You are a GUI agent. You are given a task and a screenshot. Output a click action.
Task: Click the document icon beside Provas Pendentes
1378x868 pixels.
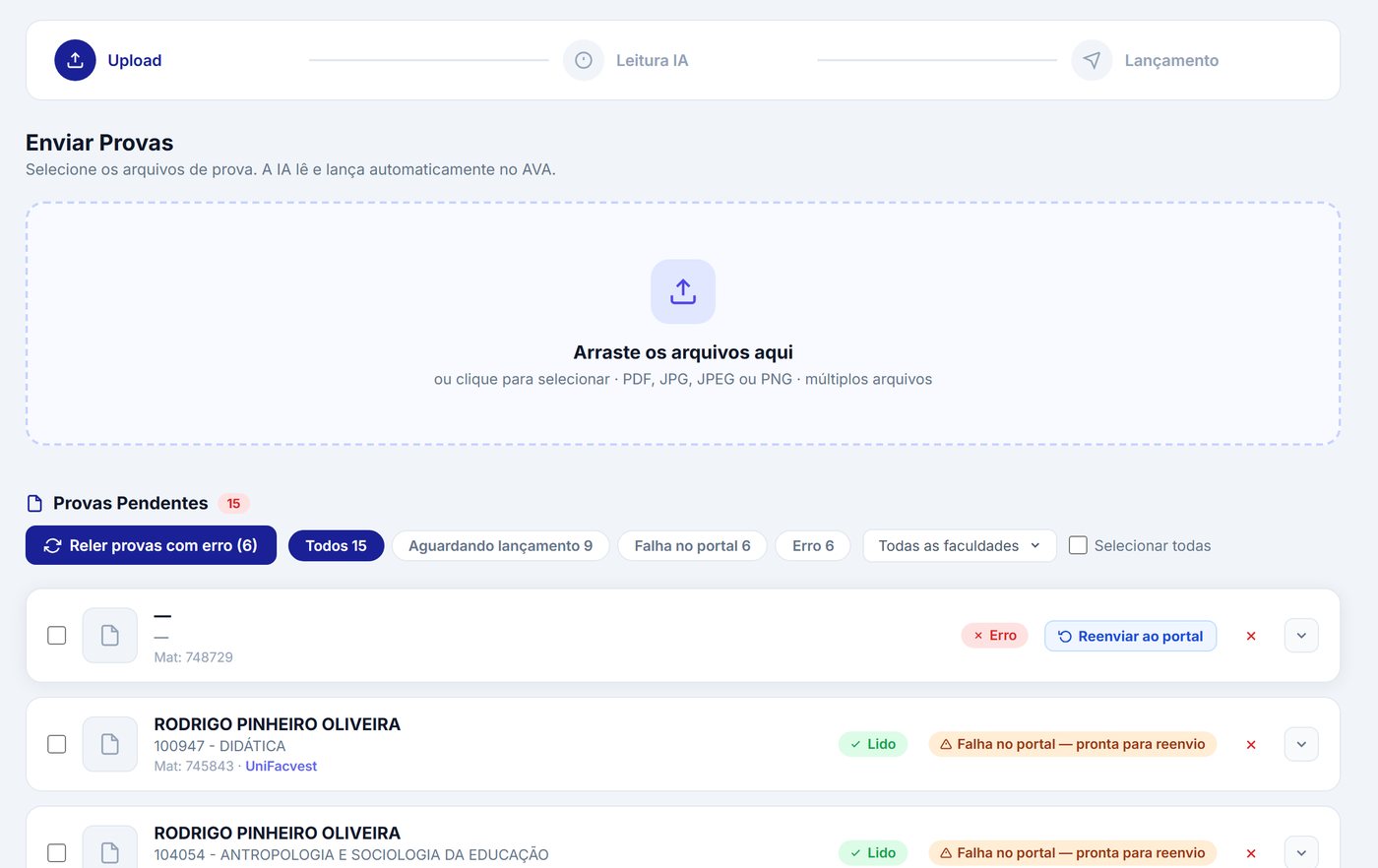34,504
